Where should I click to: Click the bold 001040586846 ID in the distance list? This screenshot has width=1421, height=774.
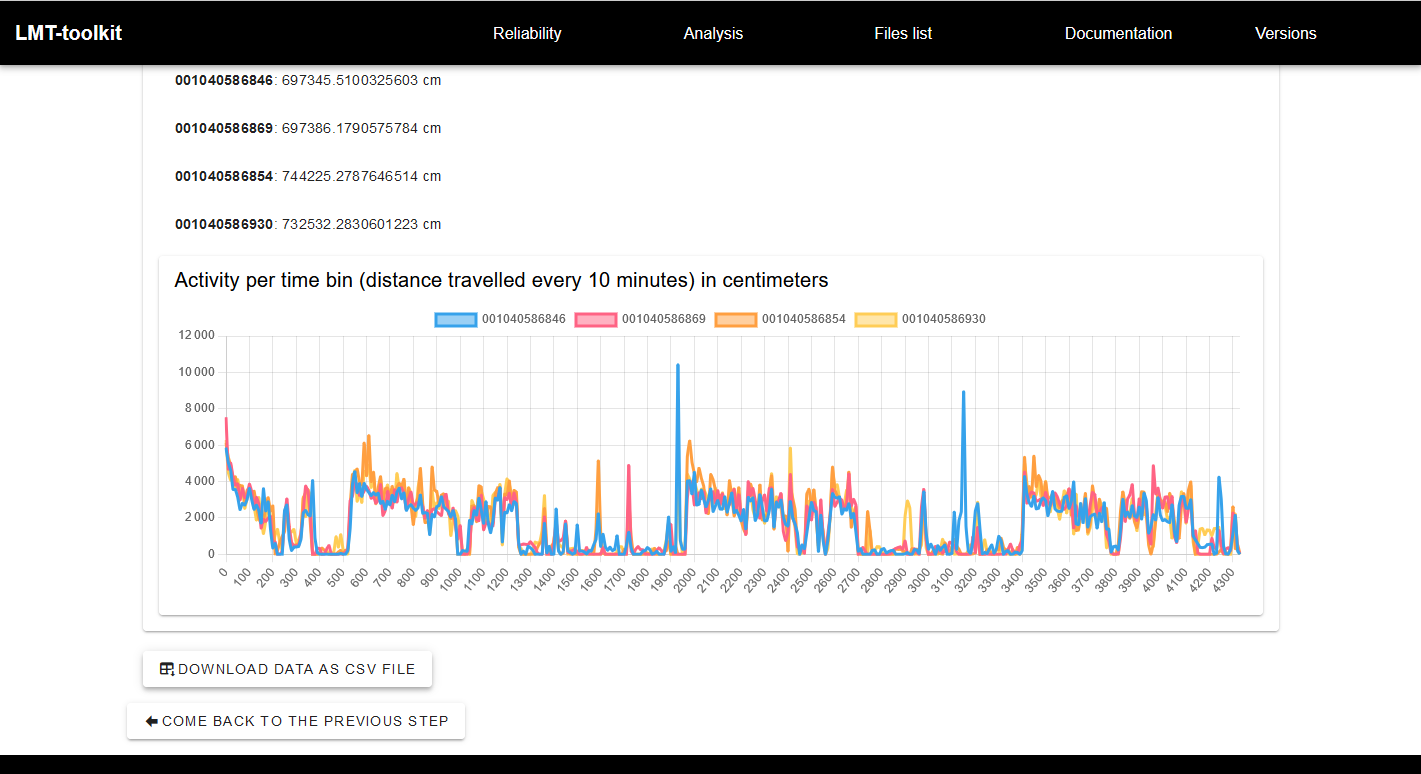point(224,80)
